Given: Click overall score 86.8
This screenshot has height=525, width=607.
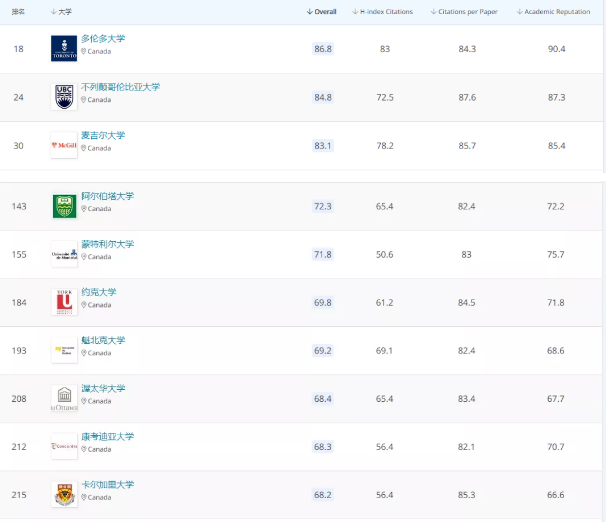Looking at the screenshot, I should [x=323, y=49].
